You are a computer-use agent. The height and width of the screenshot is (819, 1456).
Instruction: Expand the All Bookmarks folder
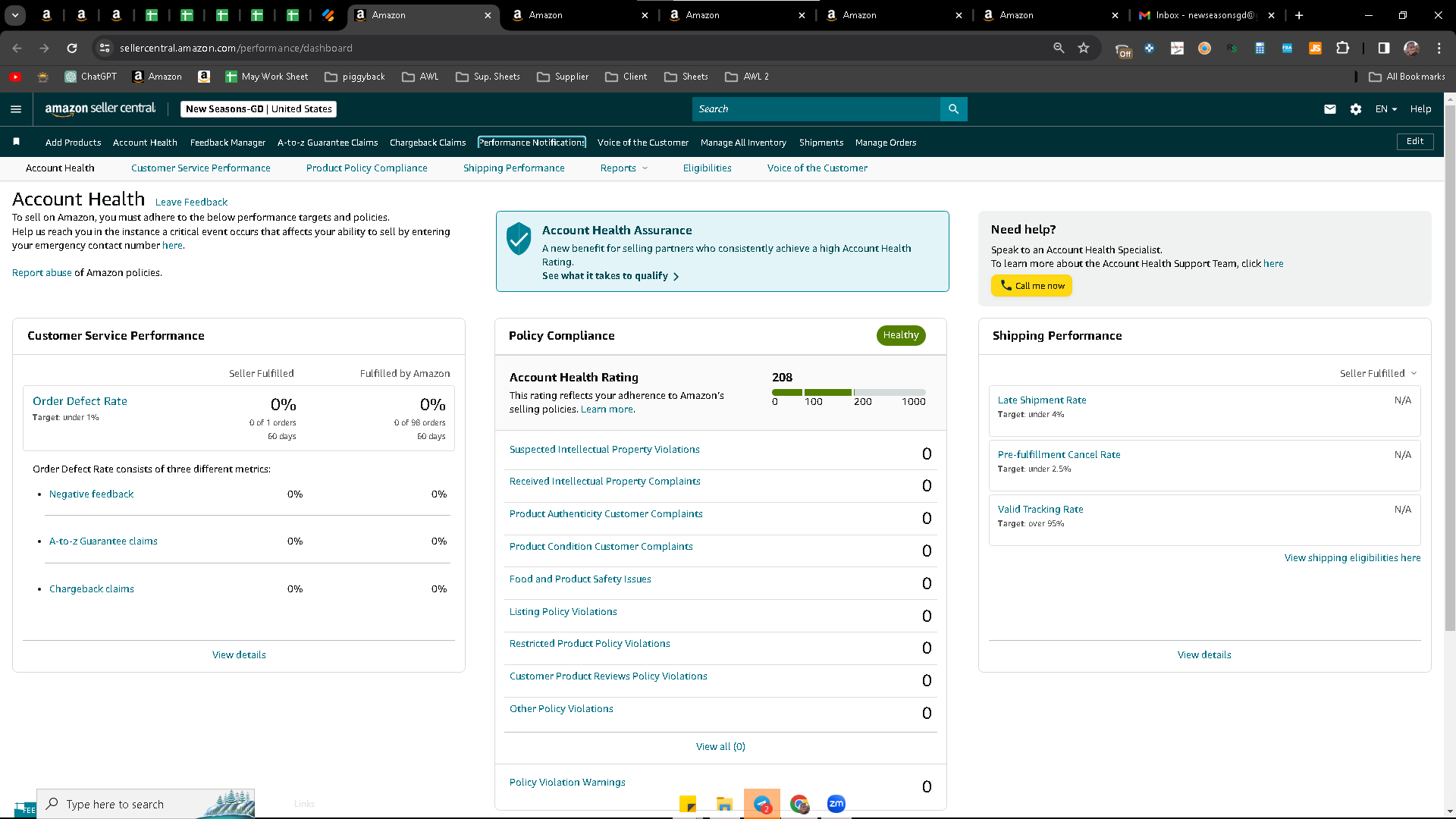pos(1407,77)
